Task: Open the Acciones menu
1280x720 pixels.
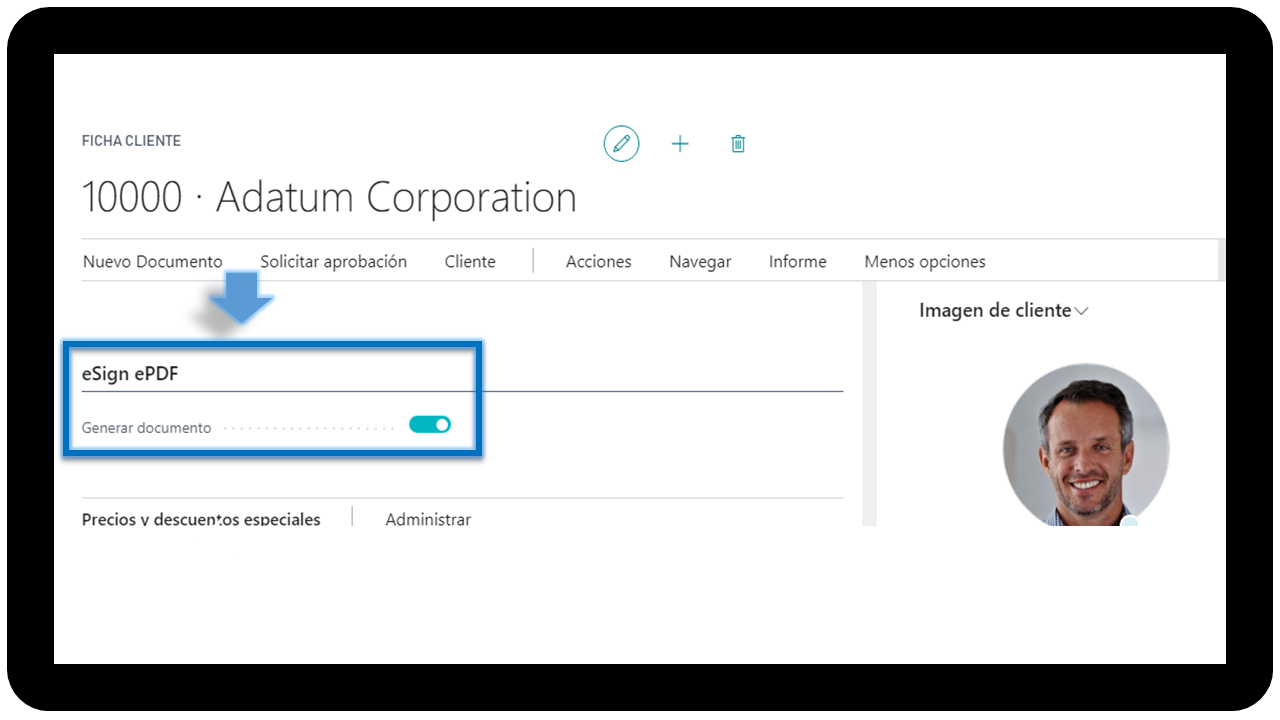Action: pyautogui.click(x=599, y=262)
